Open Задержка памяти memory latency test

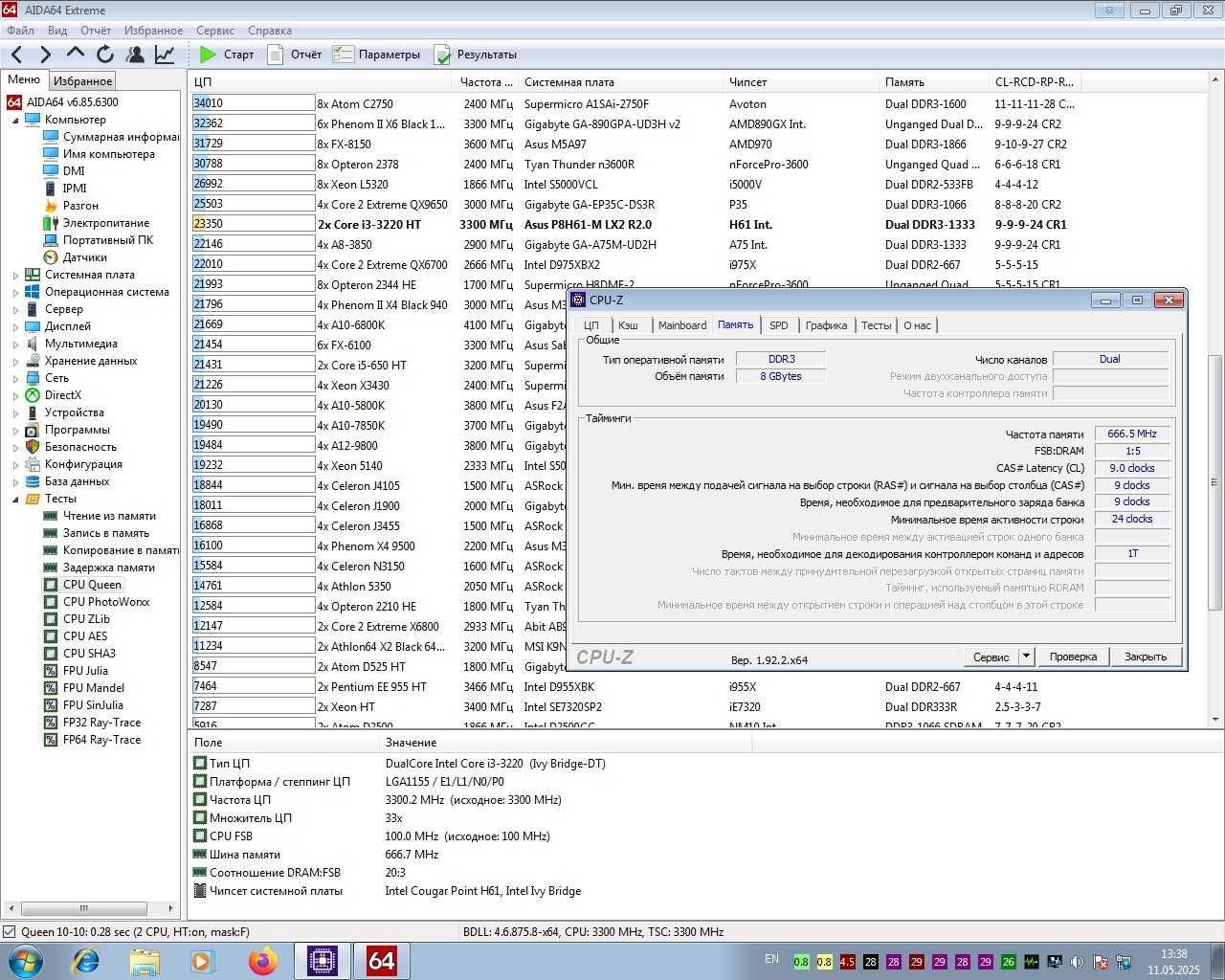pos(108,568)
